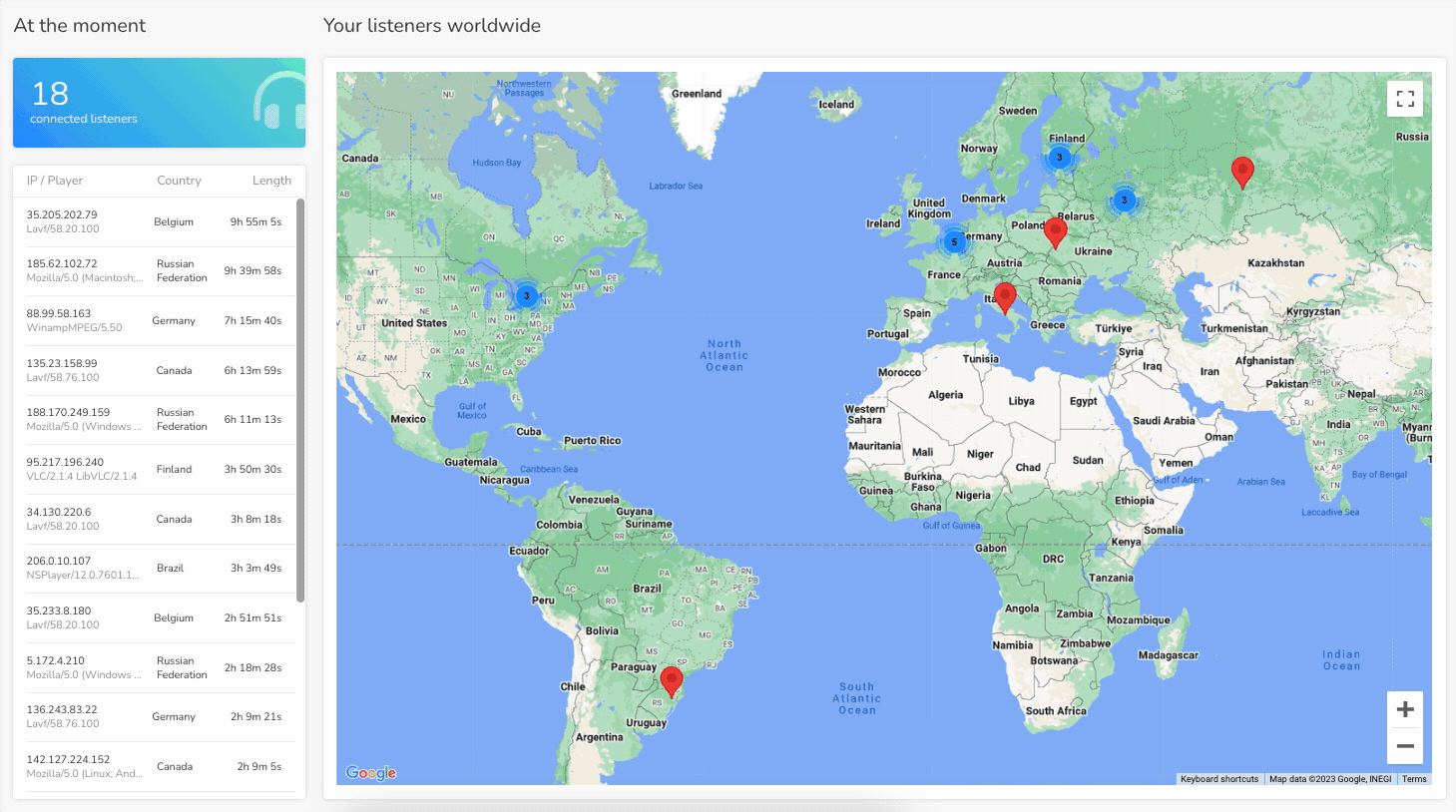Open the cluster of 3 near Belarus

coord(1124,200)
